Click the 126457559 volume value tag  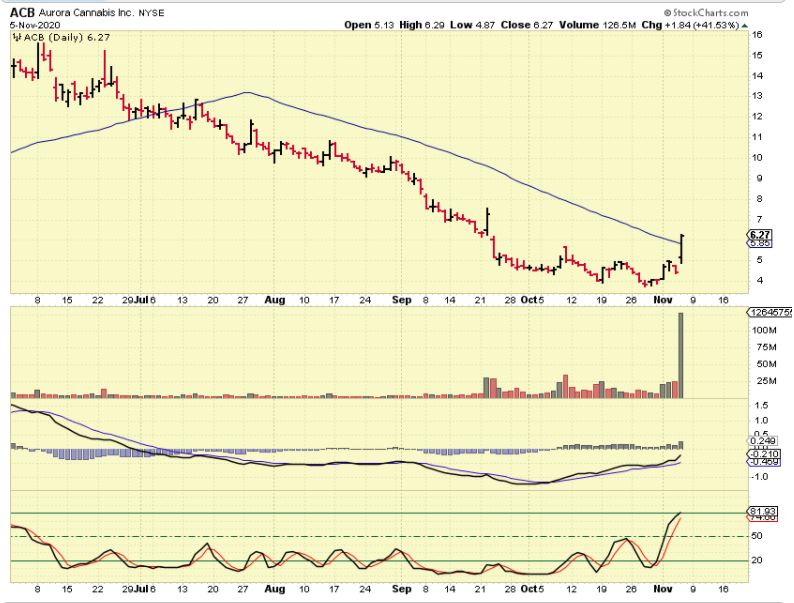coord(770,313)
